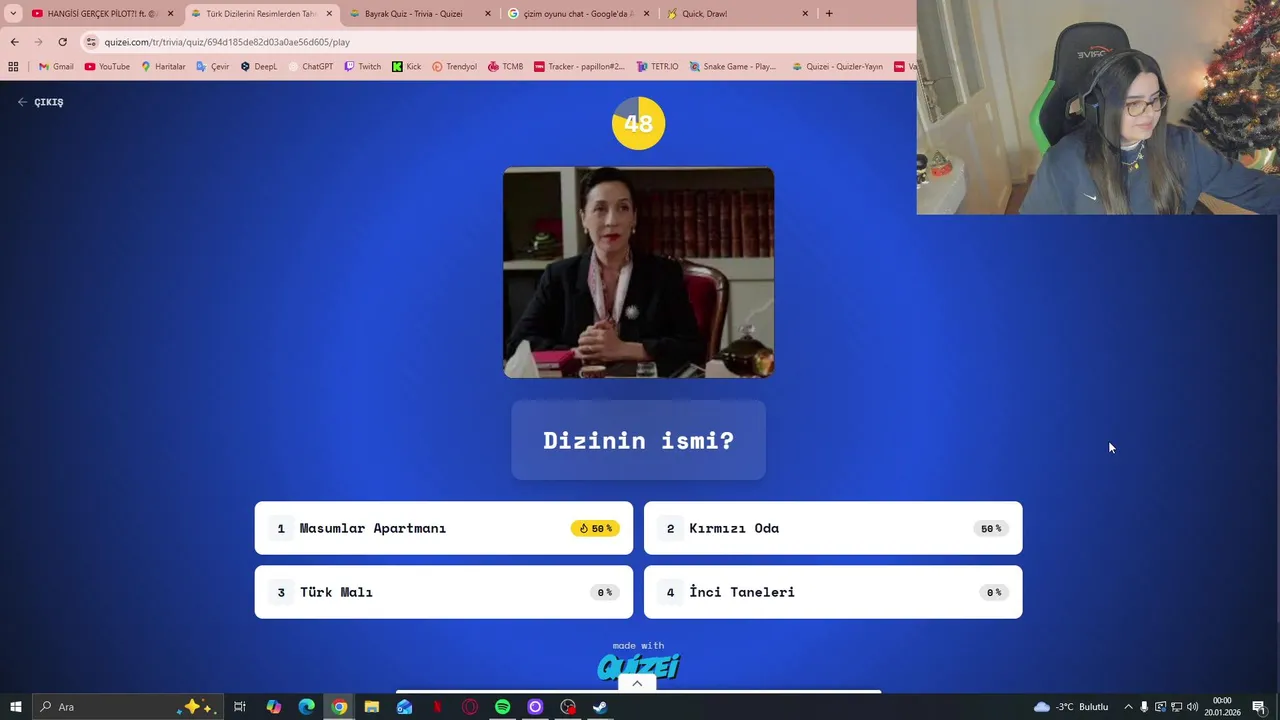Click the Quizei logo link

(638, 666)
